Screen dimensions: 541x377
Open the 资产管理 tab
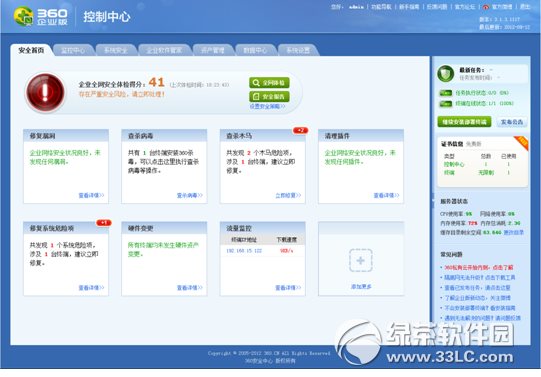point(213,50)
